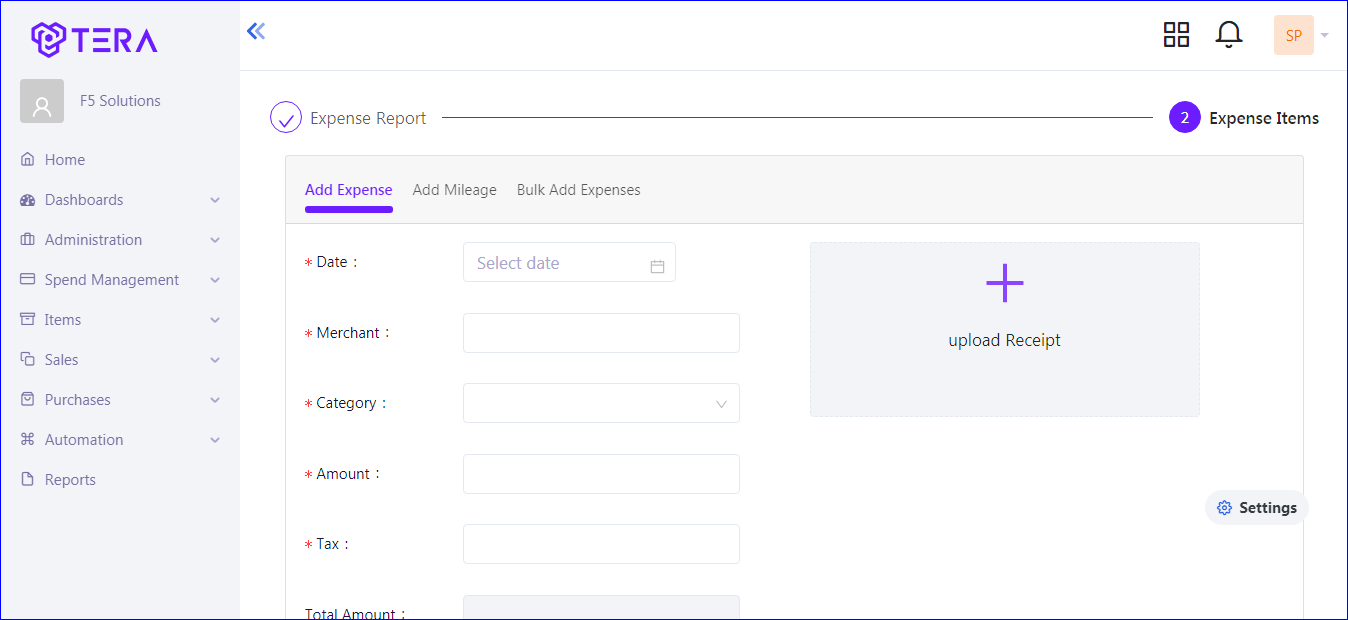Click the calendar icon in Date field
Screen dimensions: 1348x620
point(657,266)
